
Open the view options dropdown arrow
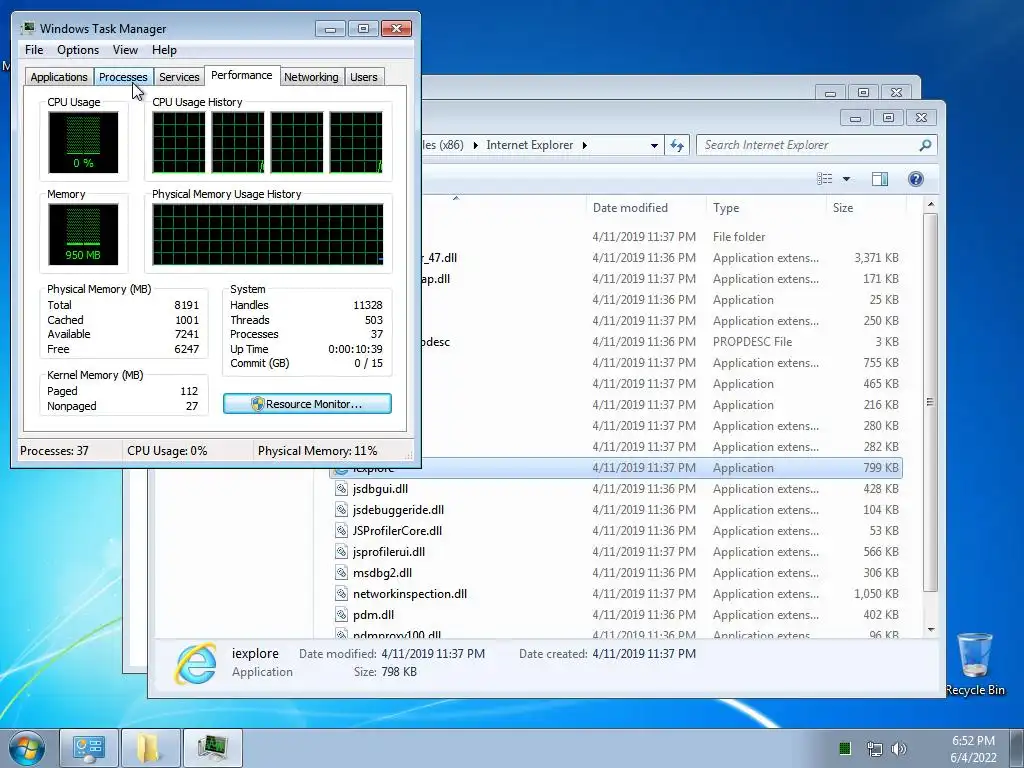pos(846,179)
